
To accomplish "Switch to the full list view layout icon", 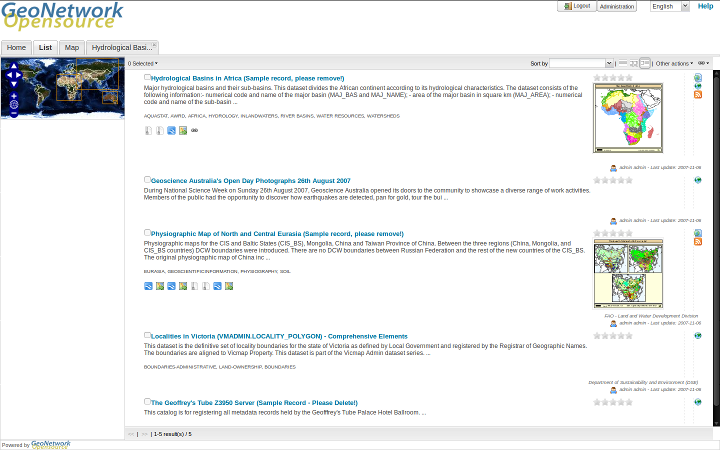I will tap(645, 63).
